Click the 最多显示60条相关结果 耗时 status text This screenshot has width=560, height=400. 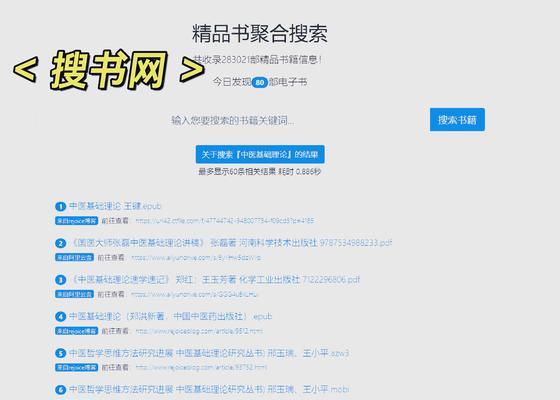pos(260,172)
